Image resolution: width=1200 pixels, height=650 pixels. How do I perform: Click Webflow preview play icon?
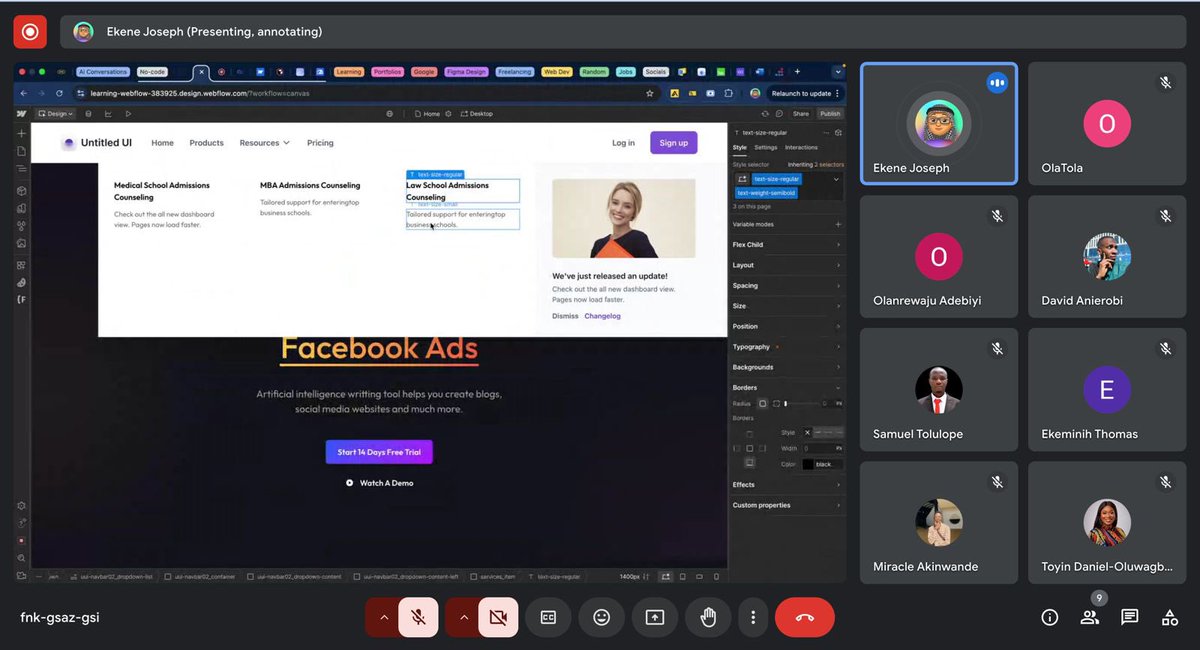(128, 113)
